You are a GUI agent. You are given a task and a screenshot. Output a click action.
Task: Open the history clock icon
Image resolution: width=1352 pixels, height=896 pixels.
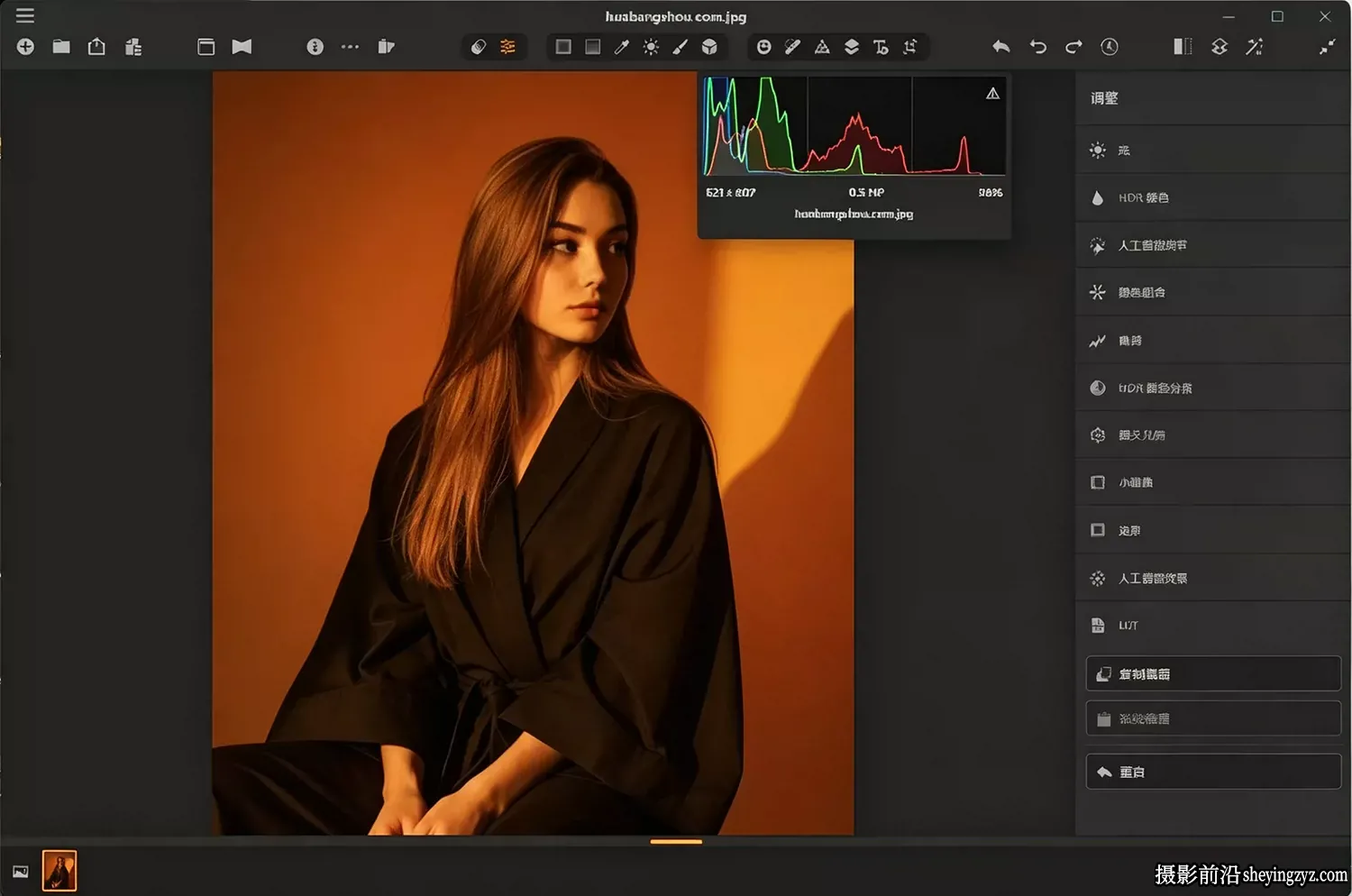1110,47
